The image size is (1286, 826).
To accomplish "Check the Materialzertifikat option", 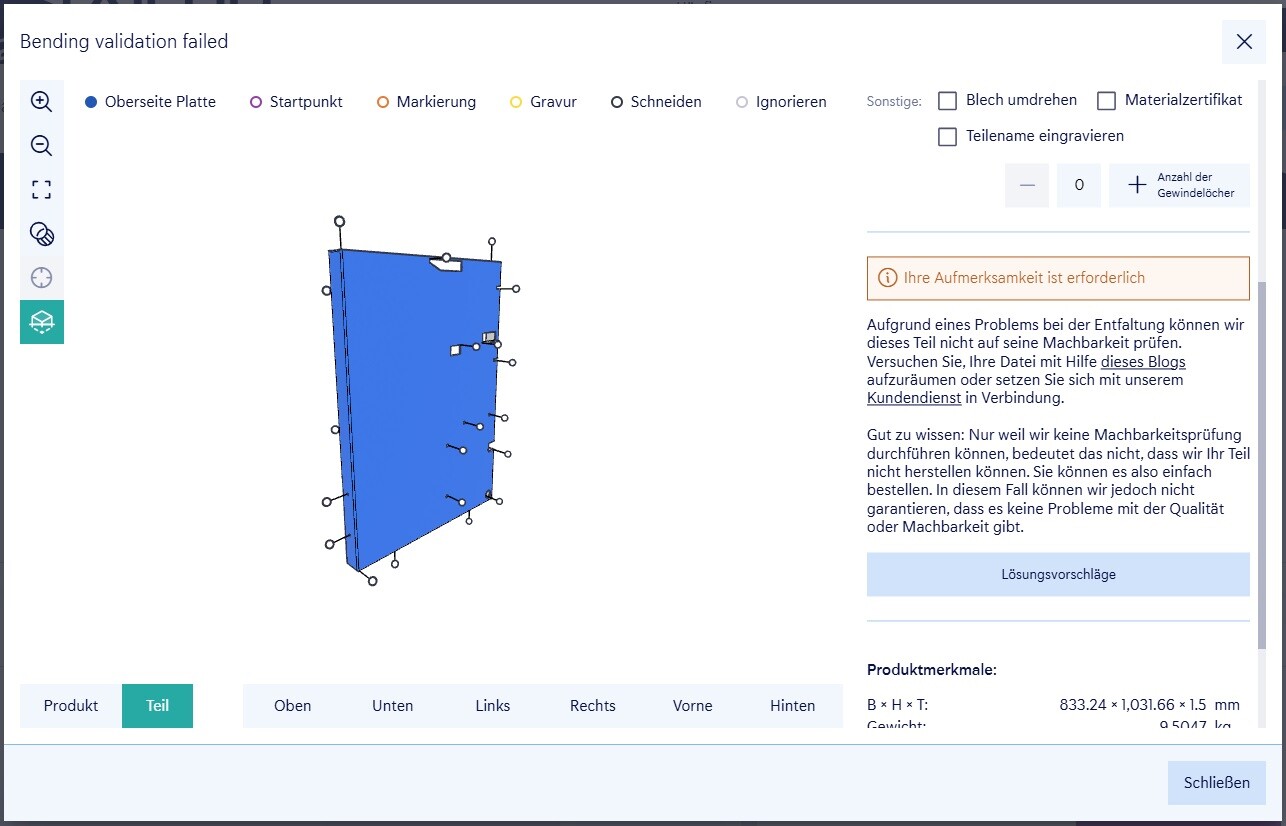I will tap(1106, 101).
